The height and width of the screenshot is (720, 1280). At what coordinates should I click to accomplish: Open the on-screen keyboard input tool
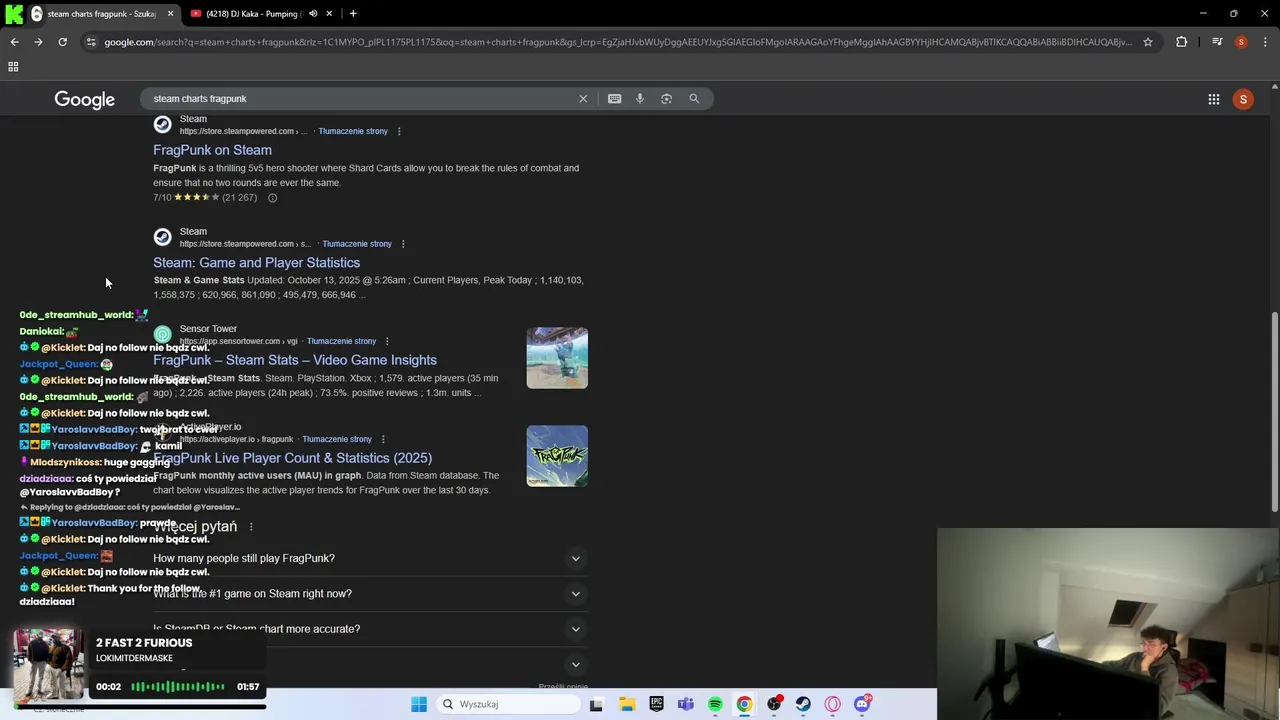coord(614,99)
